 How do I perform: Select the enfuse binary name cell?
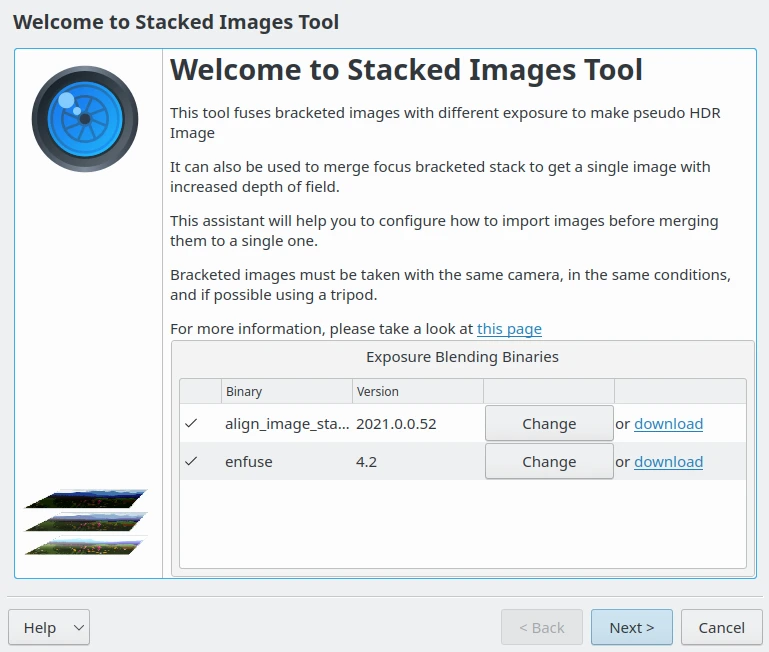[x=249, y=462]
